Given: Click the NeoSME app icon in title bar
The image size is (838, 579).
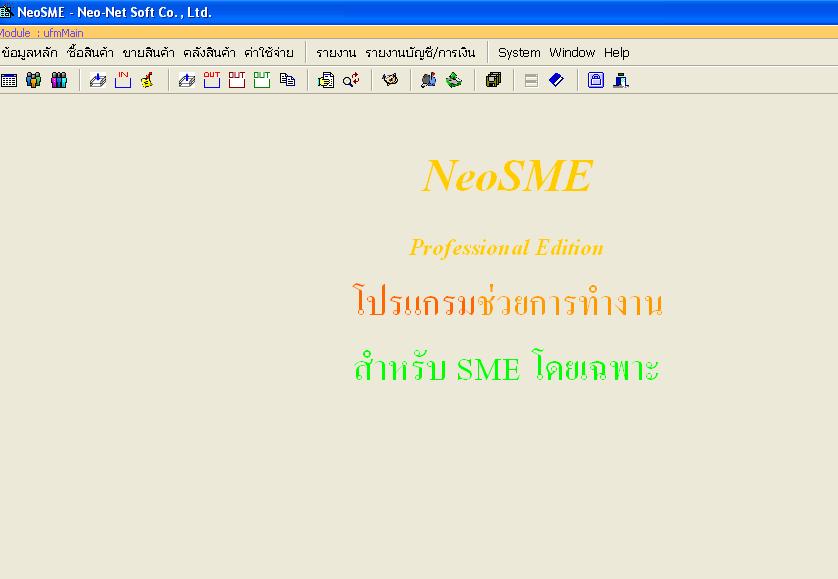Looking at the screenshot, I should pos(6,11).
